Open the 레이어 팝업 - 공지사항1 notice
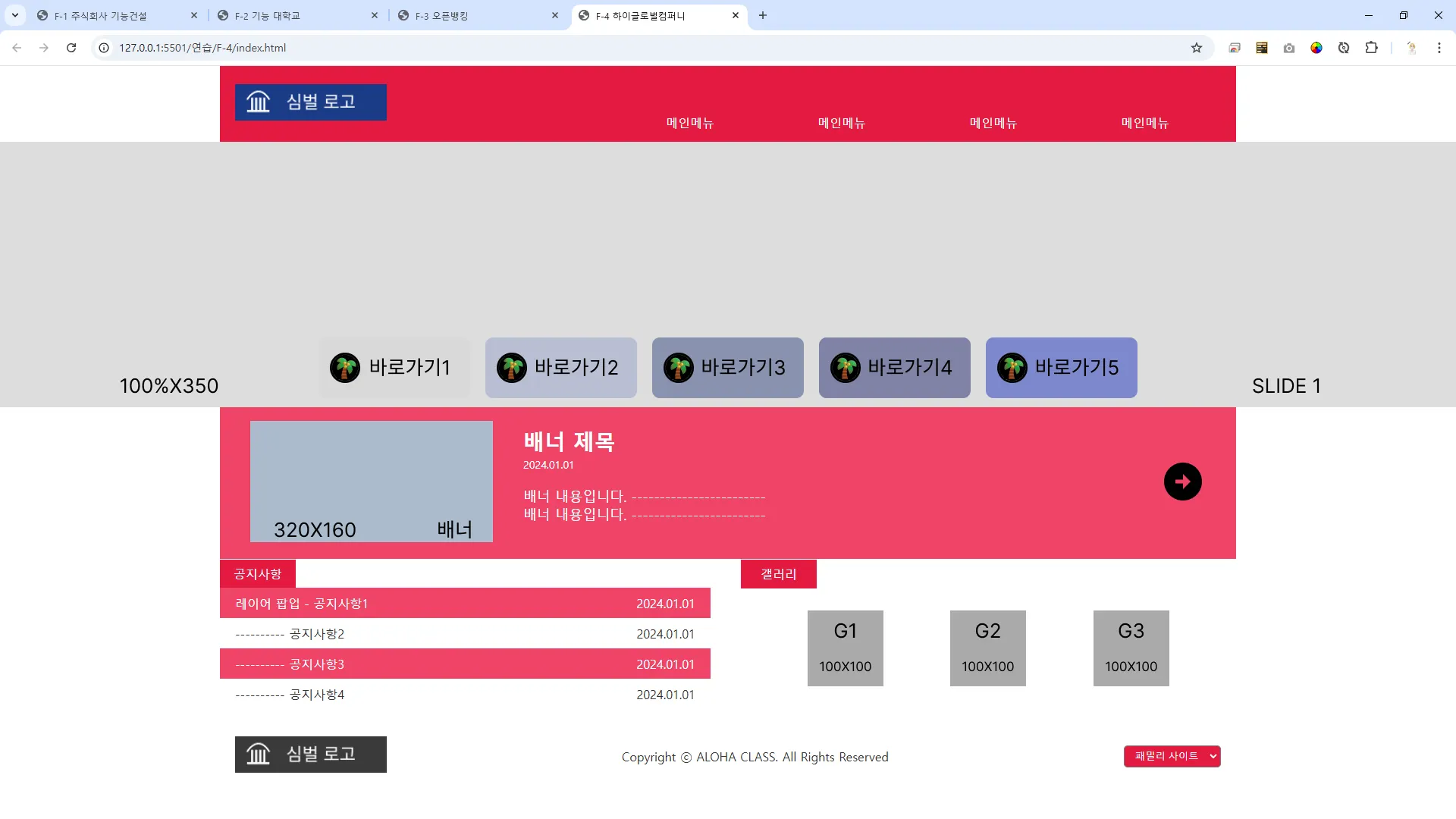 coord(302,604)
